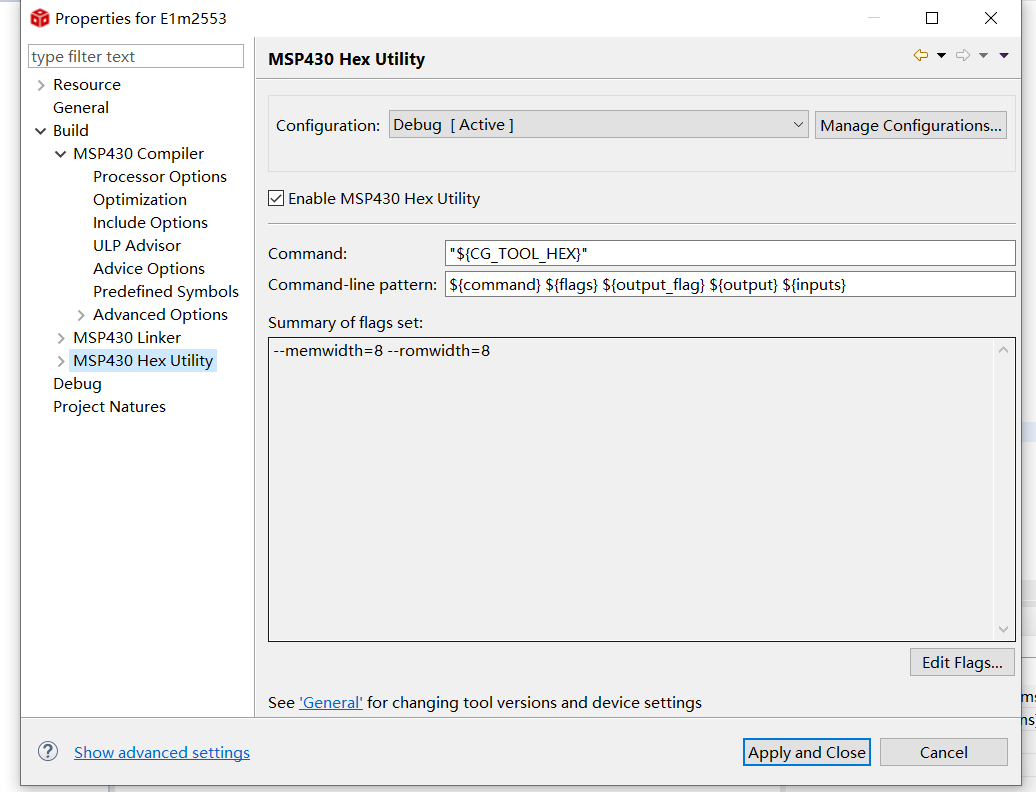Screen dimensions: 1036x792
Task: Select MSP430 Linker tree item
Action: (x=127, y=338)
